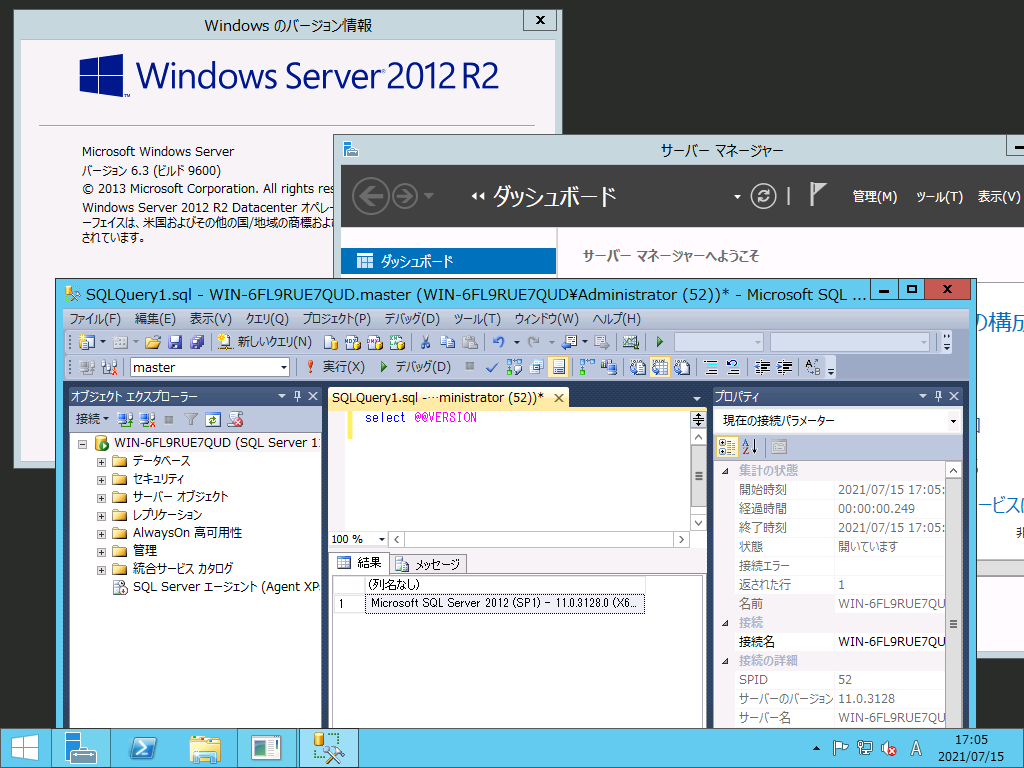Toggle Results to Grid mode

558,367
